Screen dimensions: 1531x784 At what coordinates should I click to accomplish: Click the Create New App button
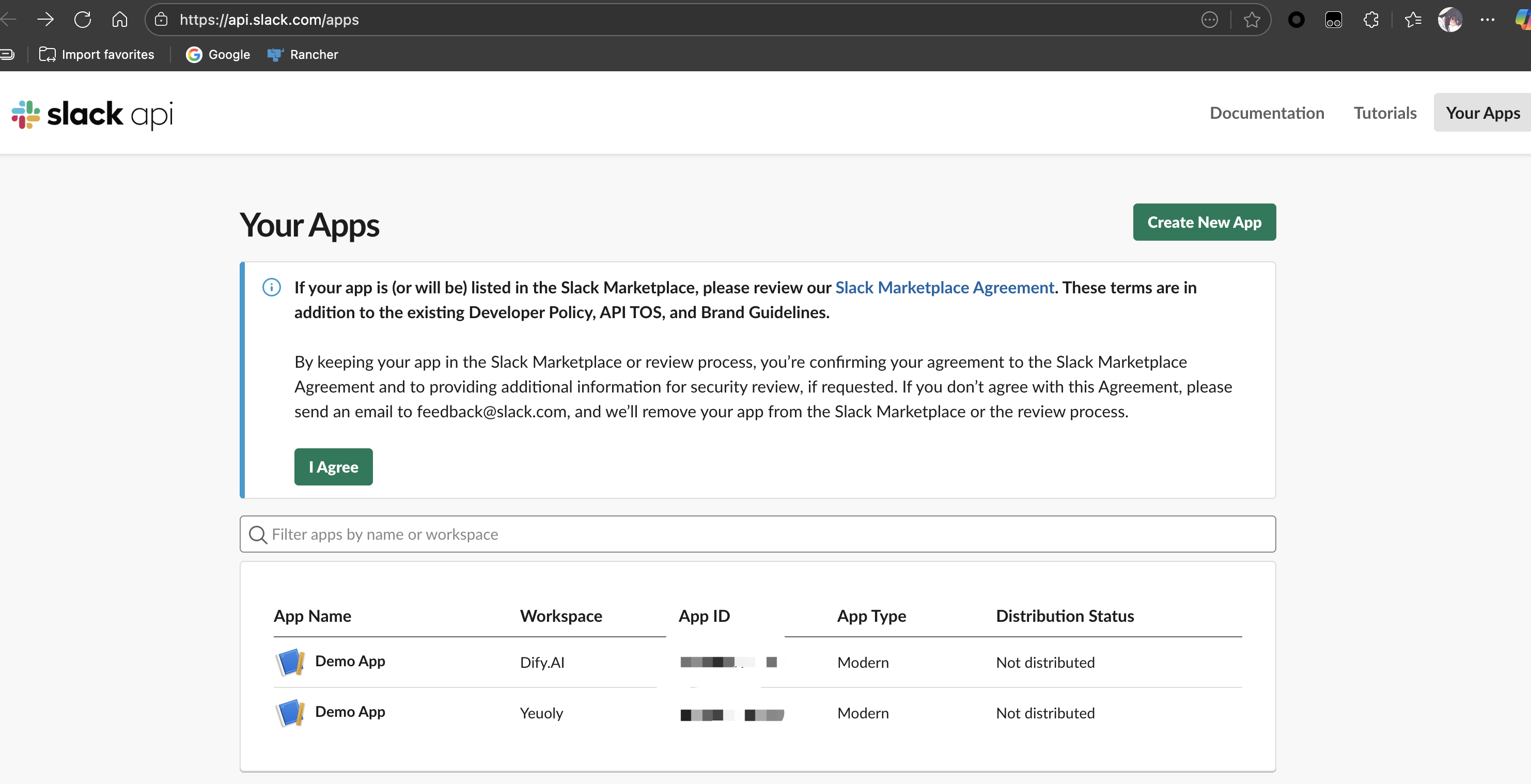click(1204, 222)
